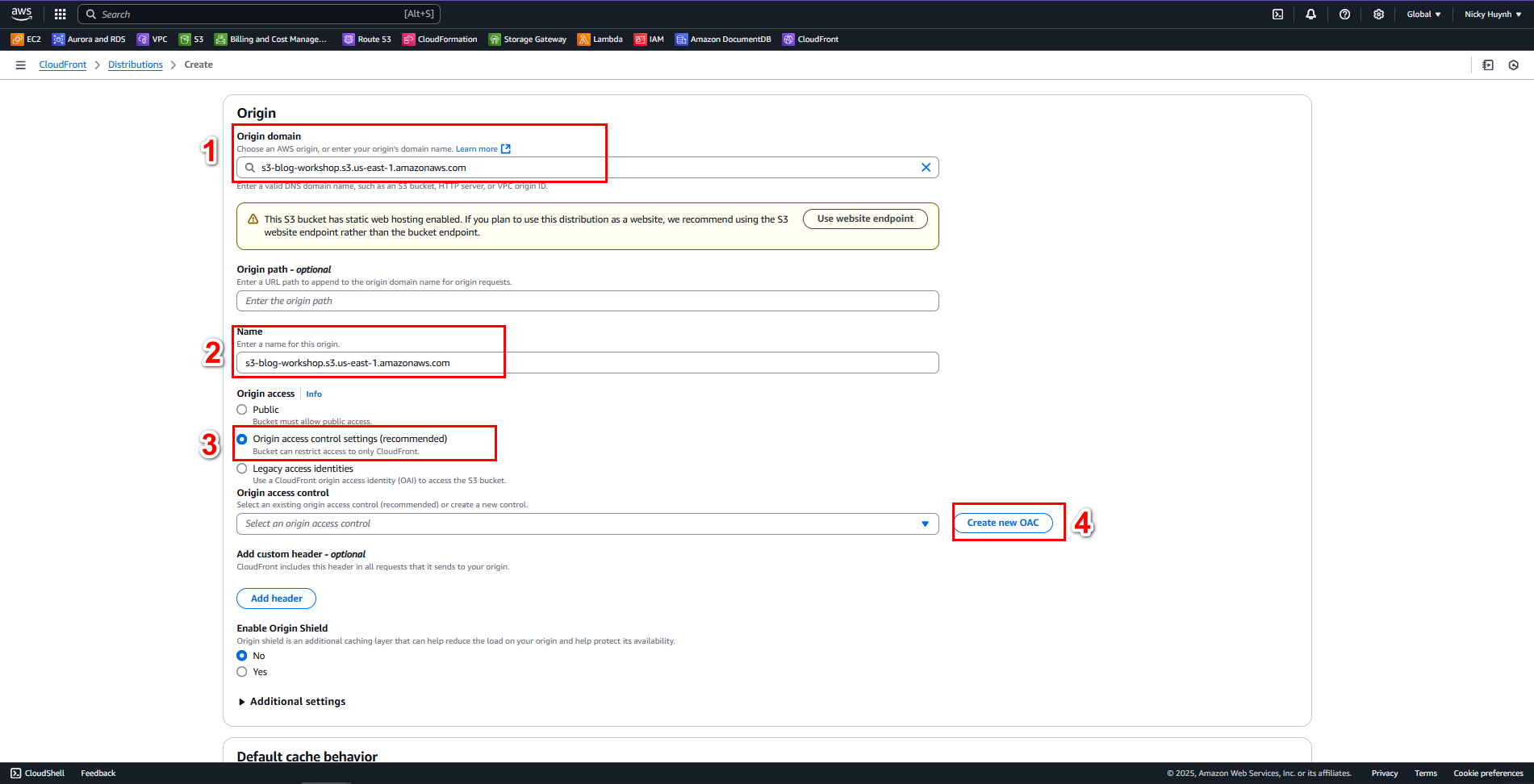The image size is (1534, 784).
Task: Set Enable Origin Shield to No
Action: pyautogui.click(x=242, y=656)
